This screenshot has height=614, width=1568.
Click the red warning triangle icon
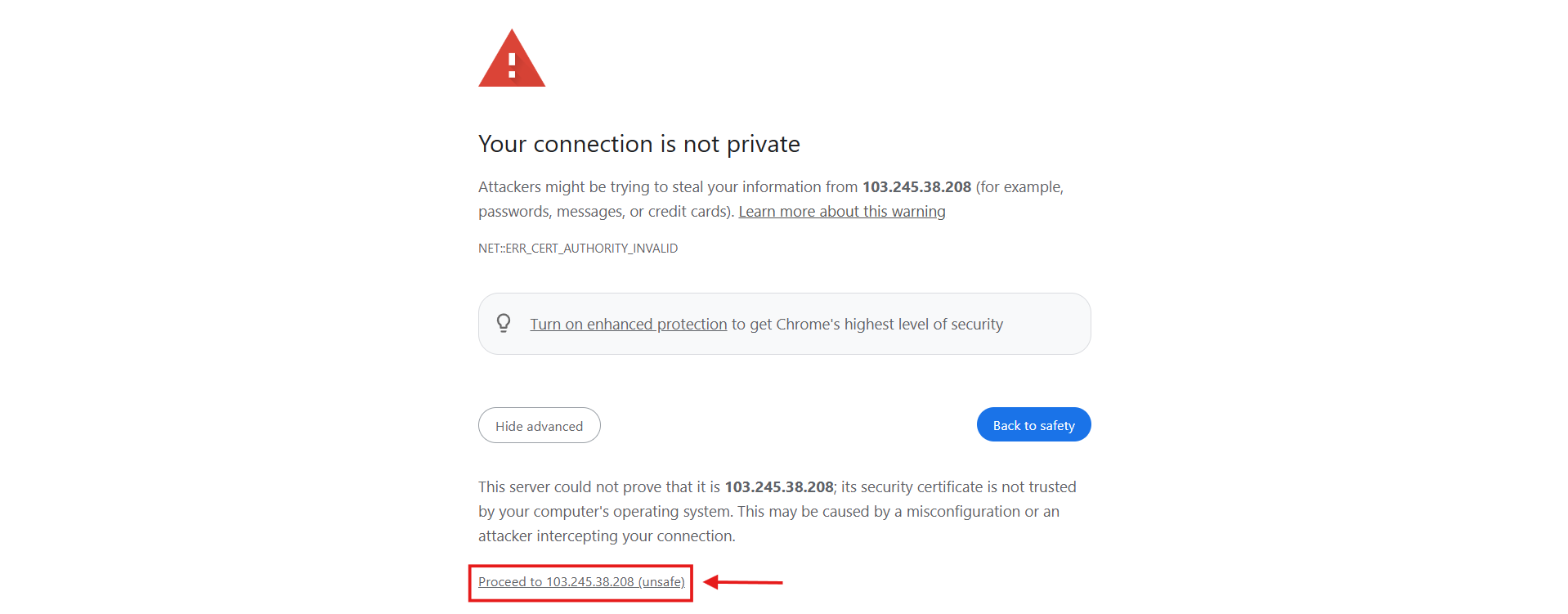point(512,58)
